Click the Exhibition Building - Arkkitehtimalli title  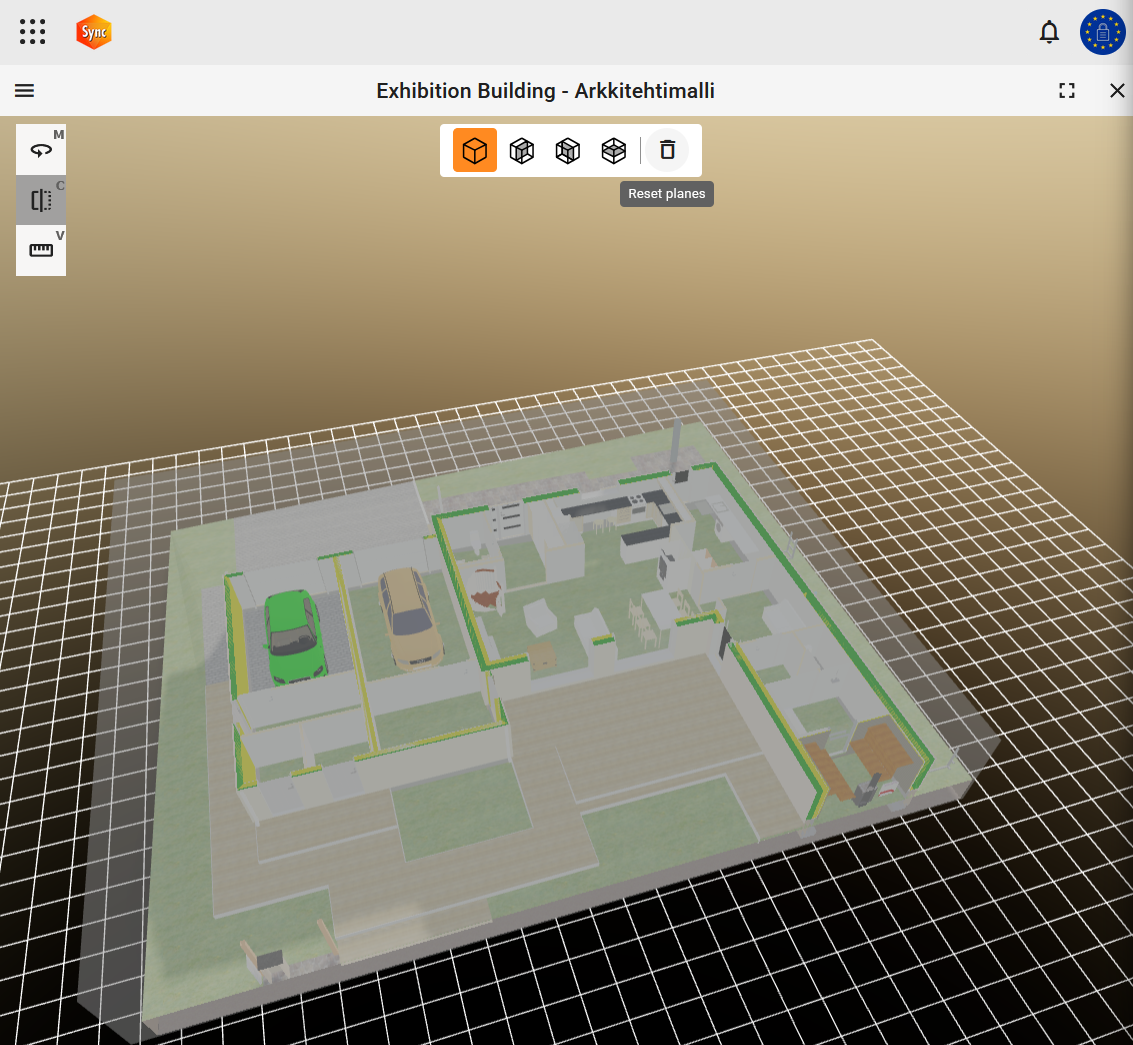(x=545, y=91)
